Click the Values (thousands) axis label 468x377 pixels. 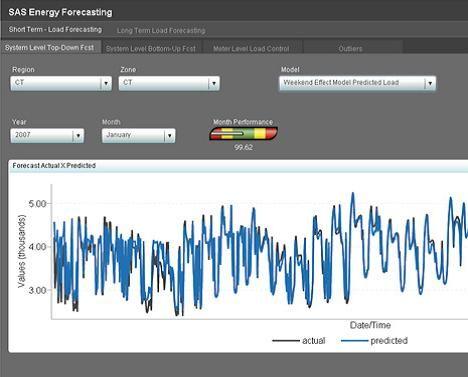point(21,251)
